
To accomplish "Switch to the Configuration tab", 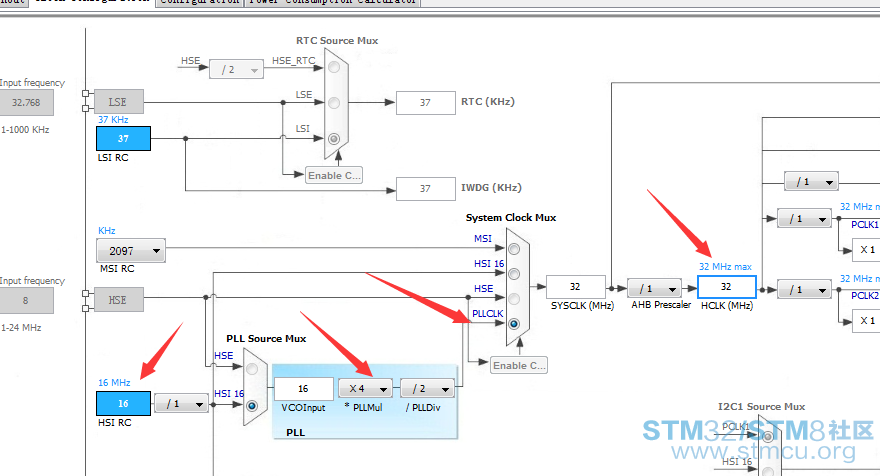I will pyautogui.click(x=200, y=2).
